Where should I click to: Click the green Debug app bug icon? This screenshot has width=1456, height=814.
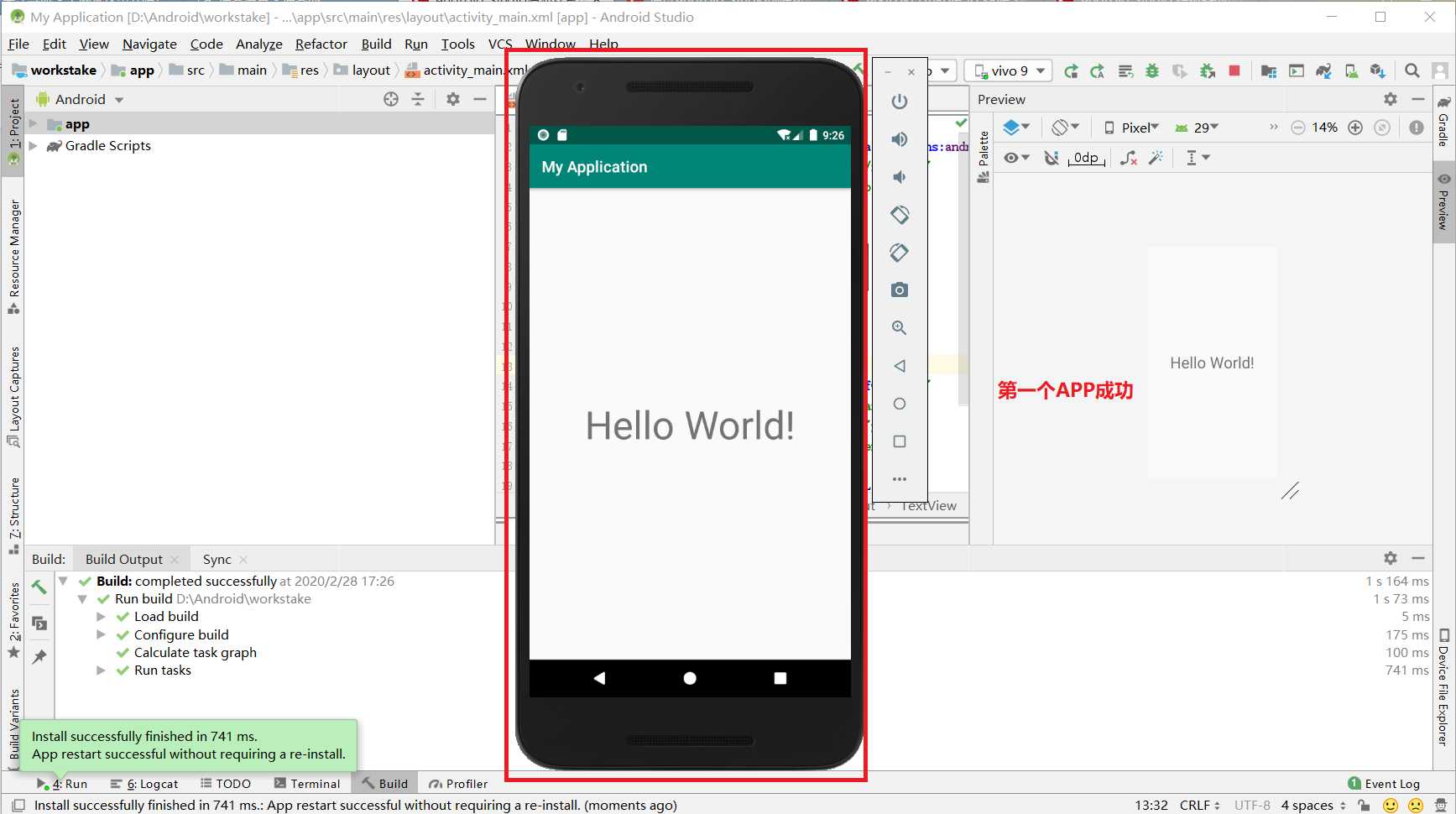tap(1153, 71)
